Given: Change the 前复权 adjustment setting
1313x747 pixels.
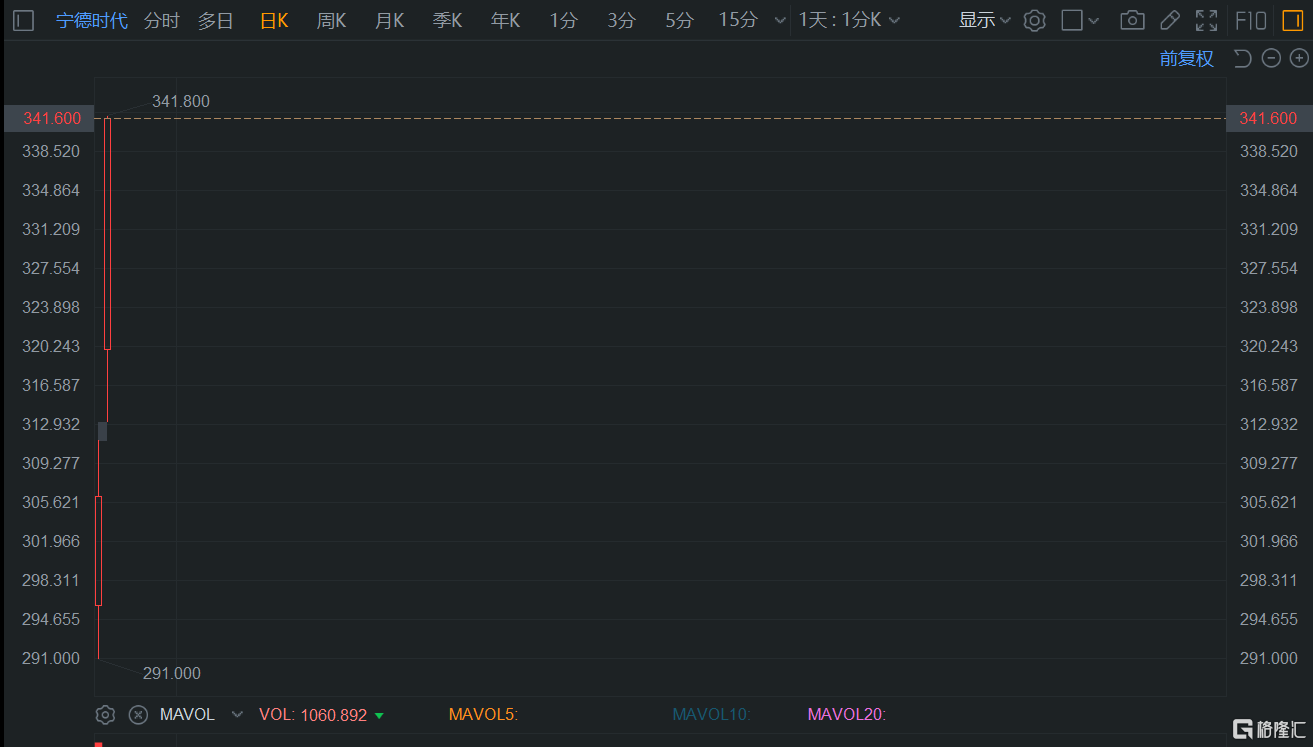Looking at the screenshot, I should click(x=1187, y=59).
